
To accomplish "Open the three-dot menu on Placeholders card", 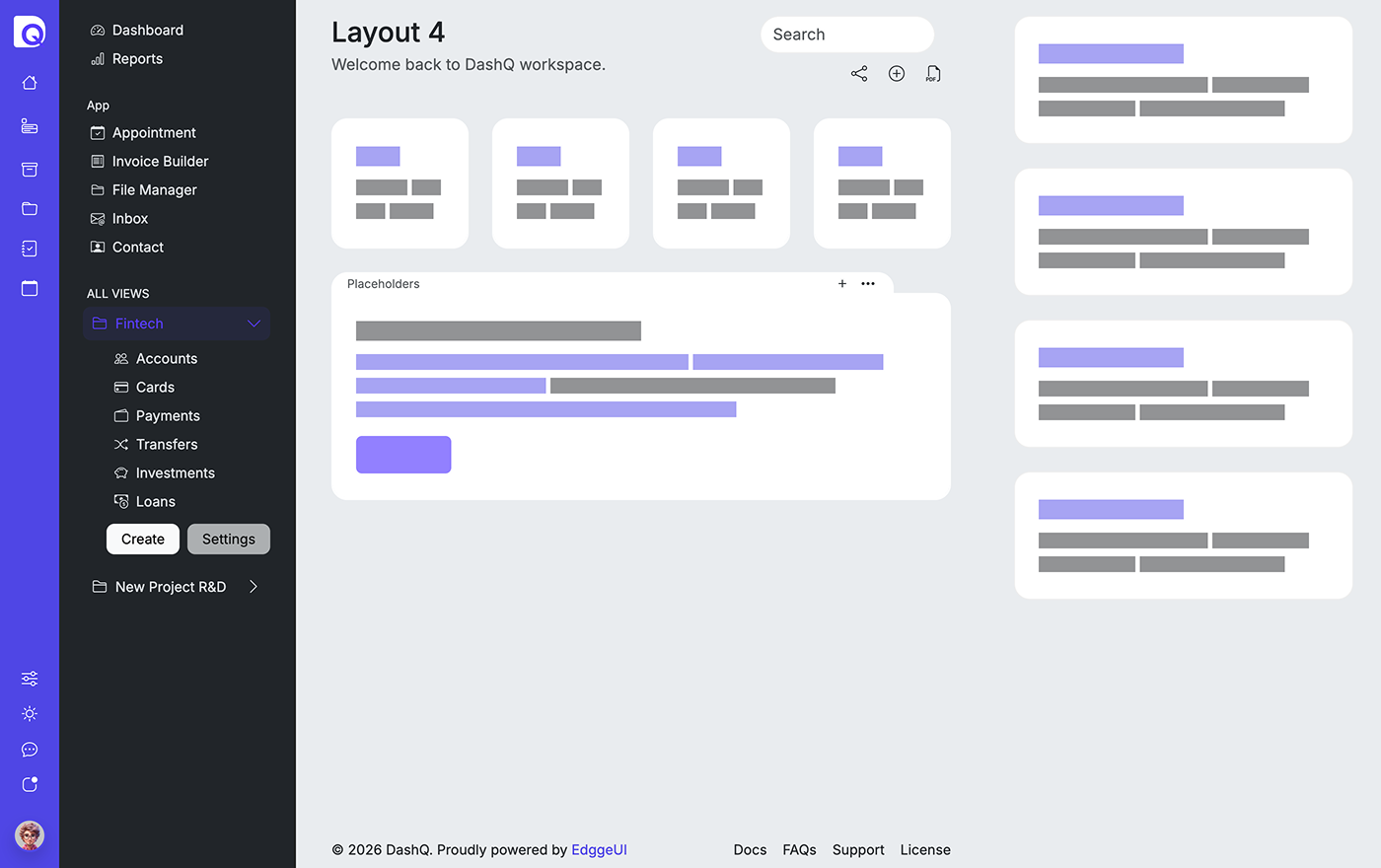I will coord(868,284).
